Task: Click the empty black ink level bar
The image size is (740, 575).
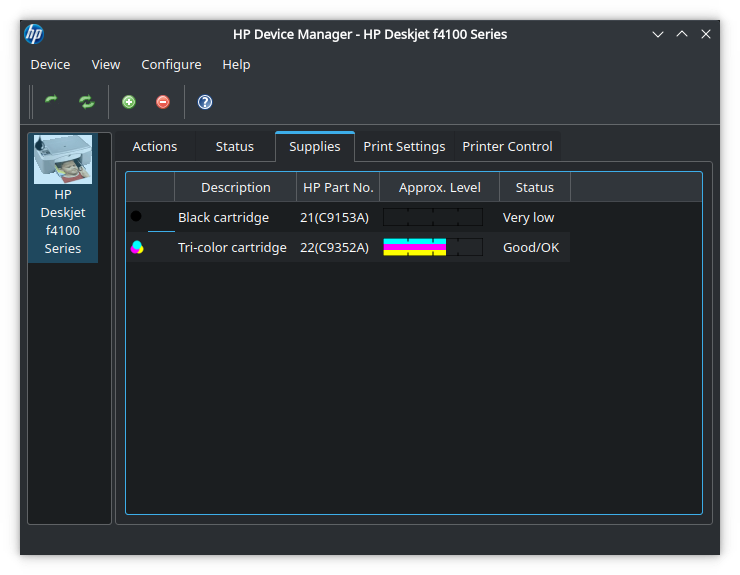Action: tap(433, 217)
